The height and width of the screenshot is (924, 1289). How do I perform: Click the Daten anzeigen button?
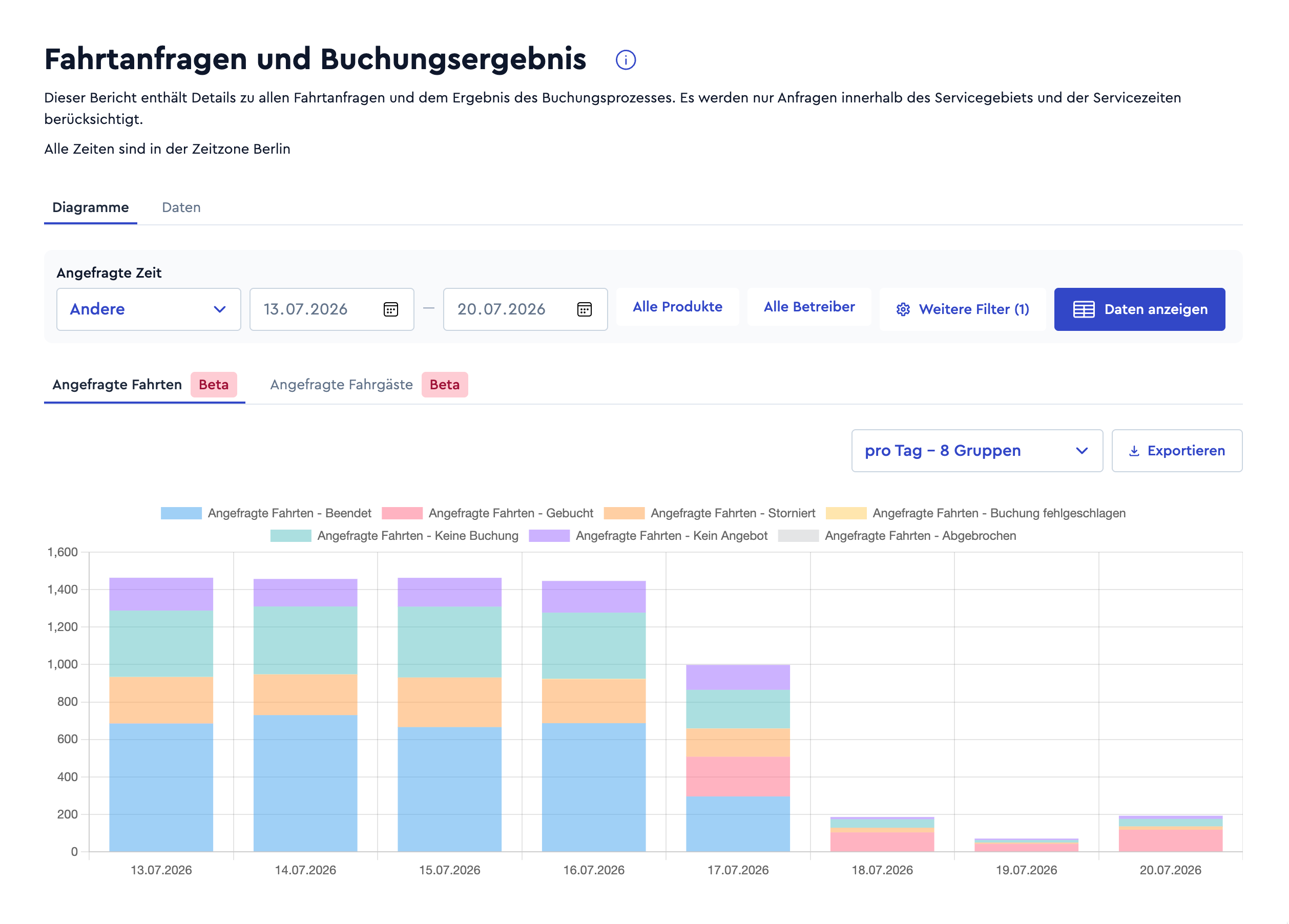point(1139,309)
